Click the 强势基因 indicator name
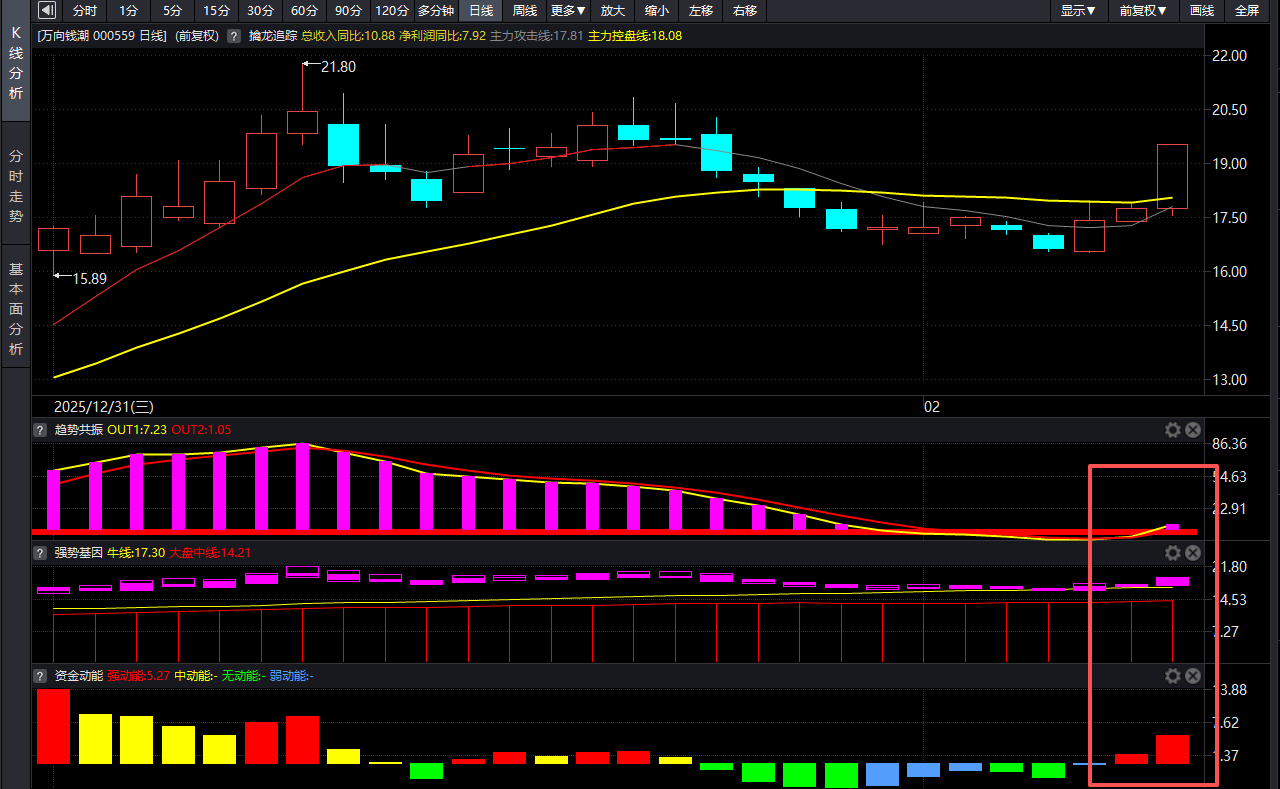This screenshot has width=1280, height=789. pos(78,553)
